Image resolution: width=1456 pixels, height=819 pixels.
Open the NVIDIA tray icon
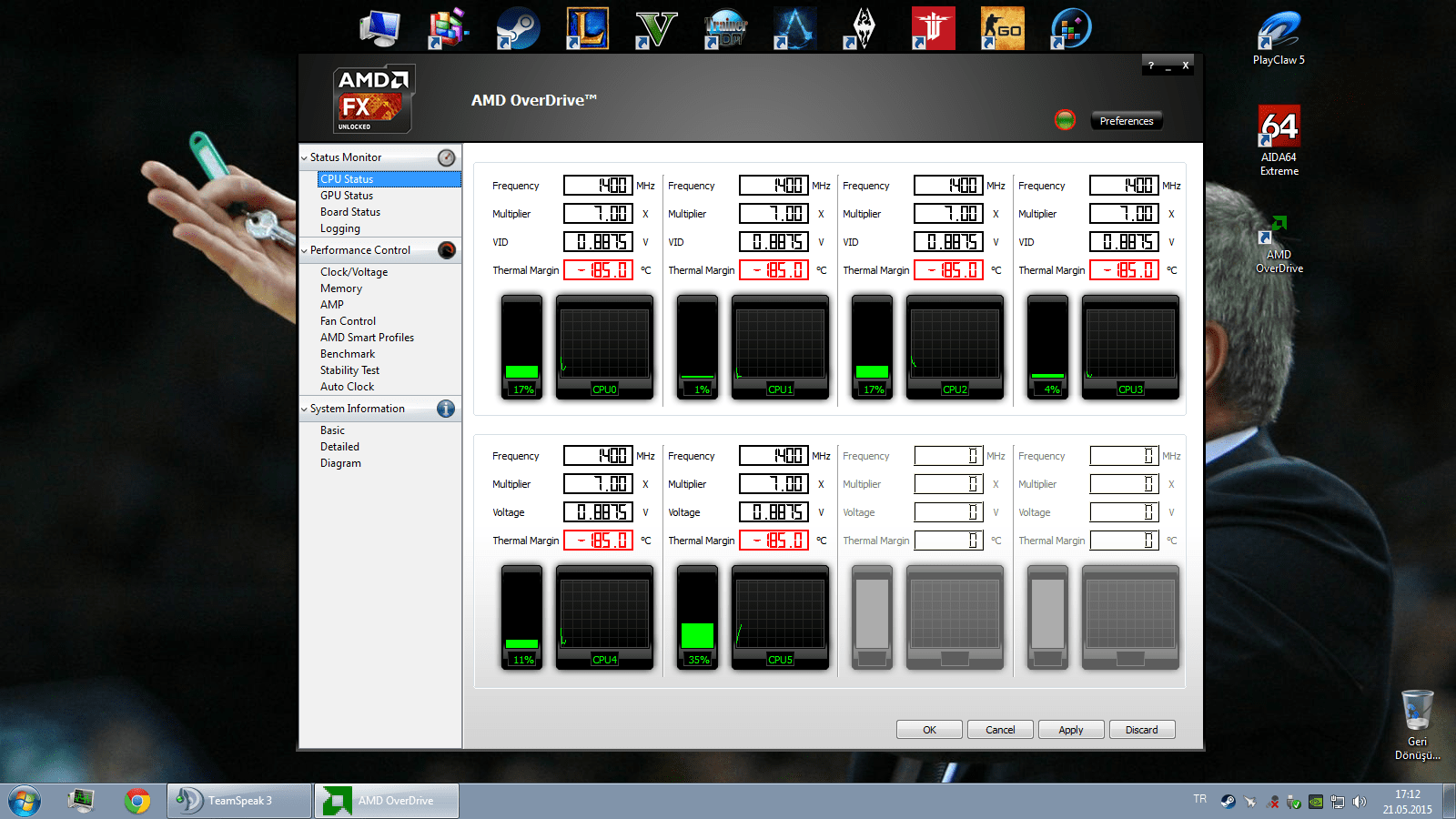pos(1316,802)
